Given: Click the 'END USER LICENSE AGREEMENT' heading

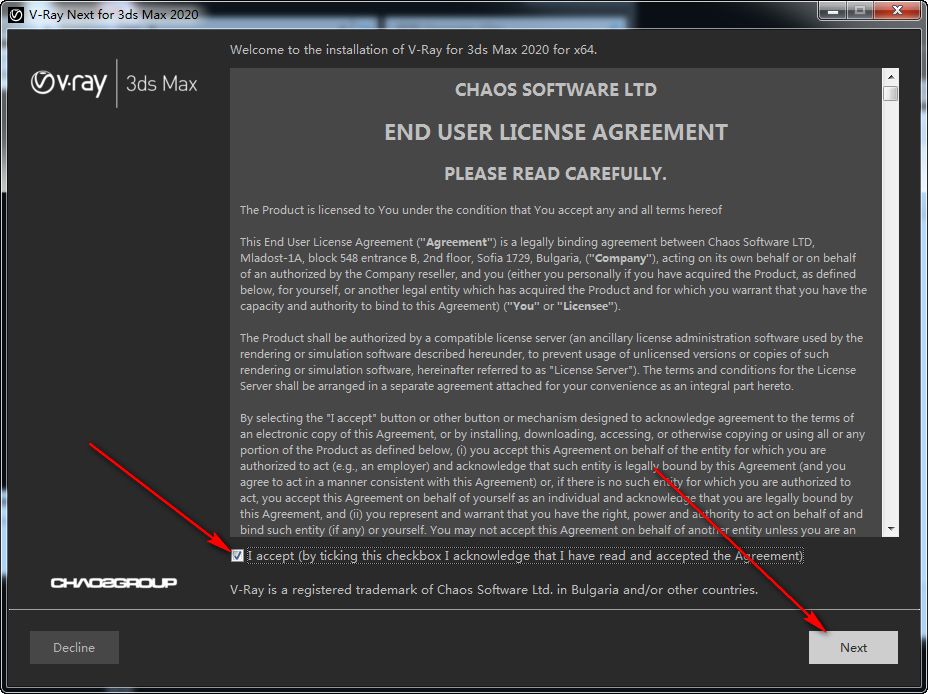Looking at the screenshot, I should coord(556,132).
